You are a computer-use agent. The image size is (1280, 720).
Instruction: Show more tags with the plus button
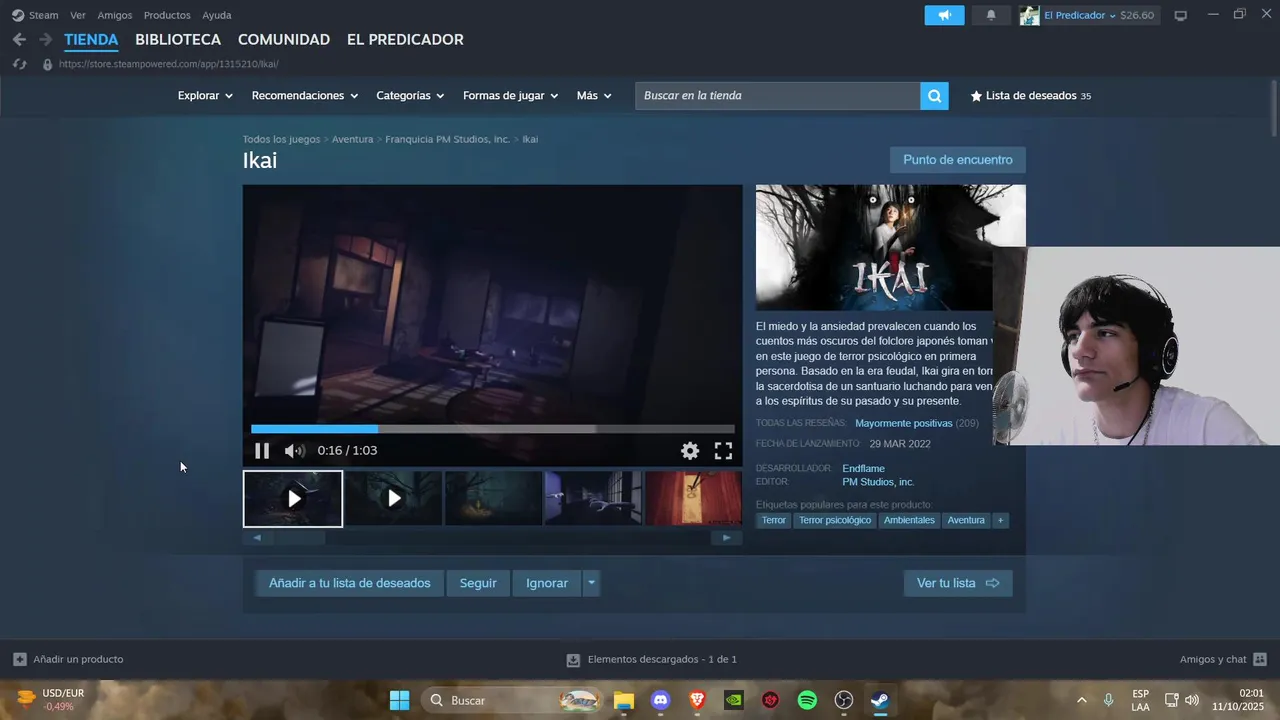[1000, 520]
